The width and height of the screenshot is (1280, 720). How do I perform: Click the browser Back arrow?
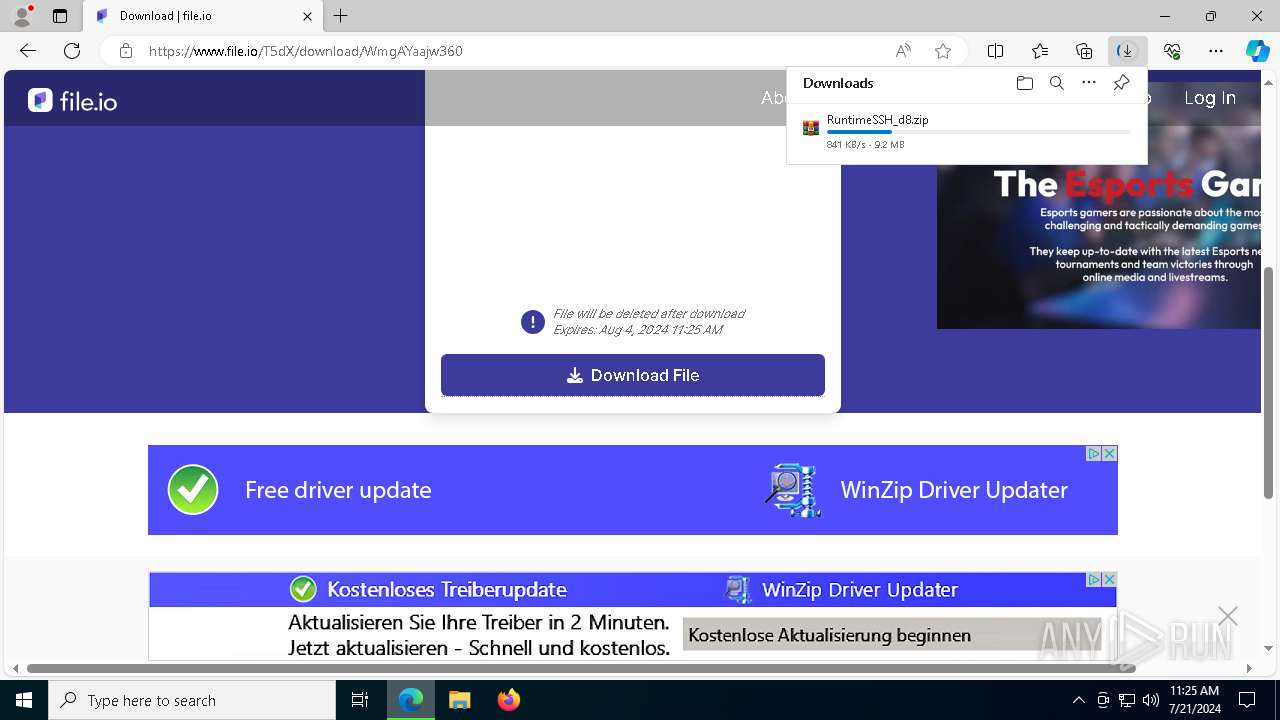coord(28,51)
